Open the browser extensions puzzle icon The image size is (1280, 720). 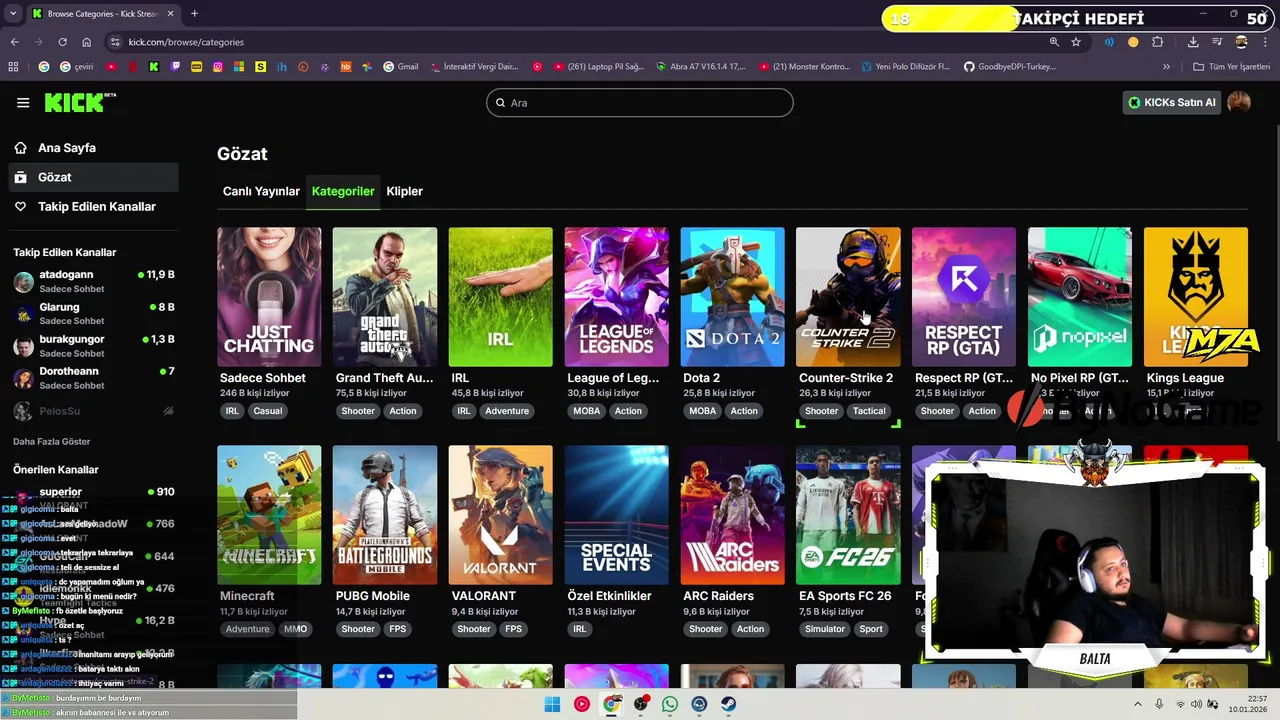click(x=1158, y=42)
